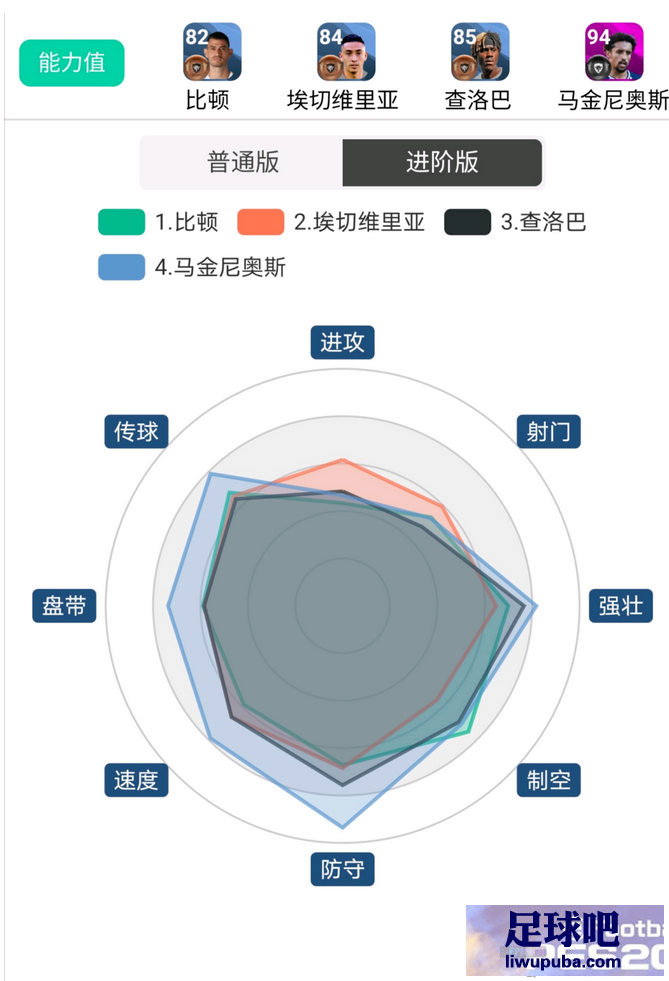Select the 速度 axis label
Screen dimensions: 669x981
[136, 780]
